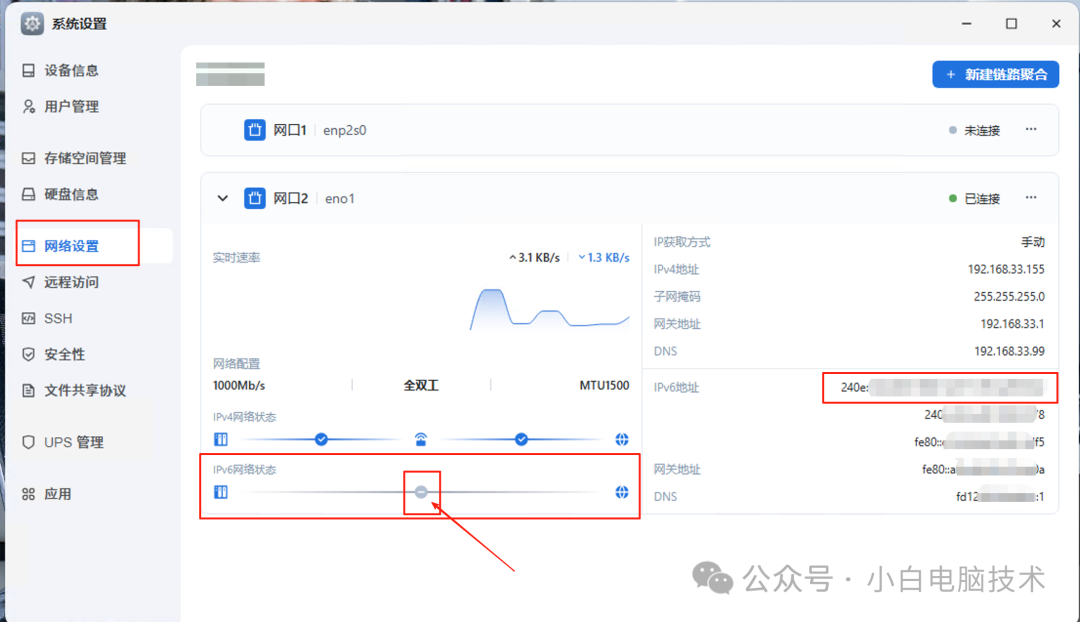Click the realtime speed graph
The height and width of the screenshot is (622, 1080).
point(550,310)
